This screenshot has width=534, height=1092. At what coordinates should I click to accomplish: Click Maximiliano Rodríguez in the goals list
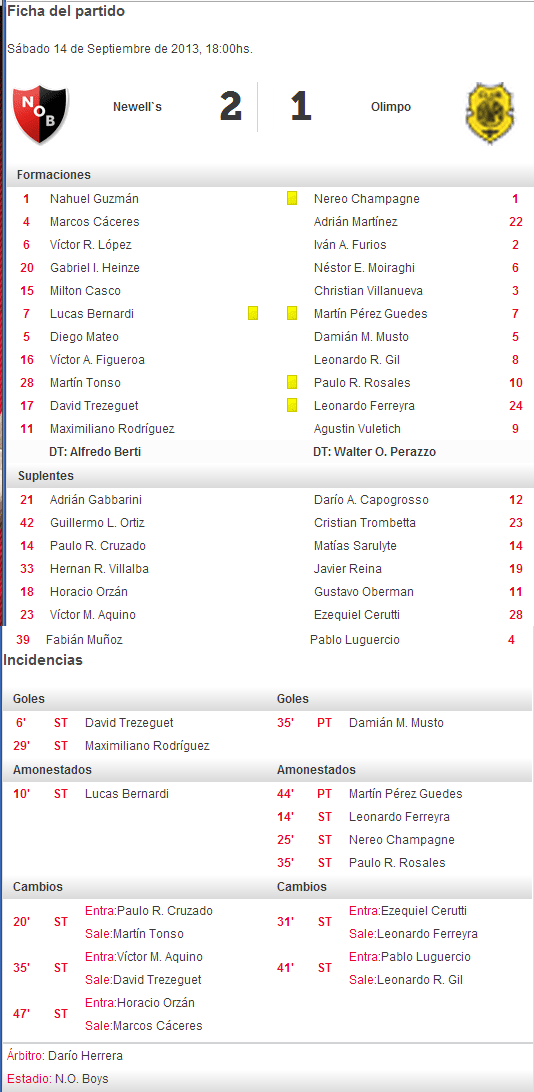(x=147, y=746)
